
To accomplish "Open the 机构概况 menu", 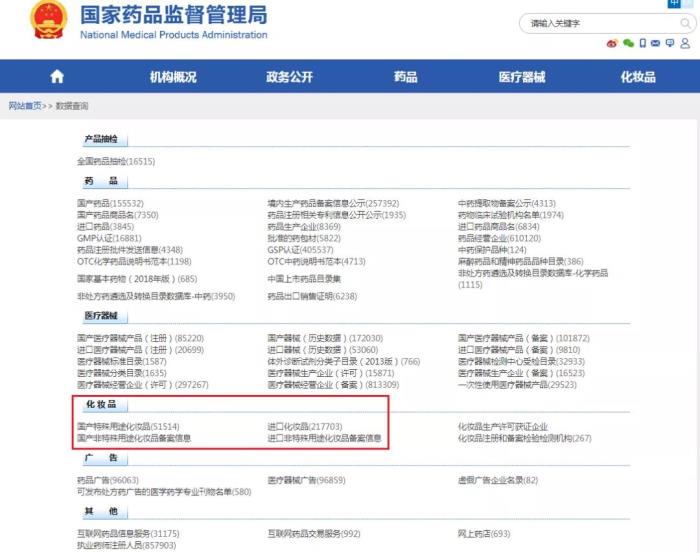I will point(173,77).
